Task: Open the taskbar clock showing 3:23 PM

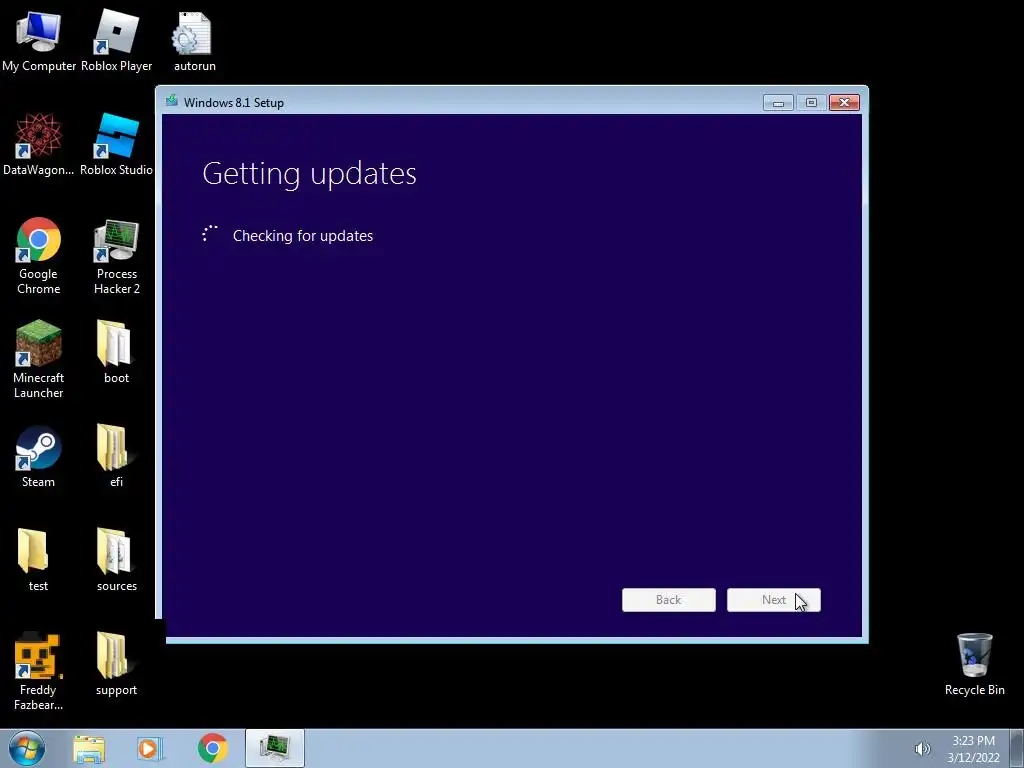Action: point(973,749)
